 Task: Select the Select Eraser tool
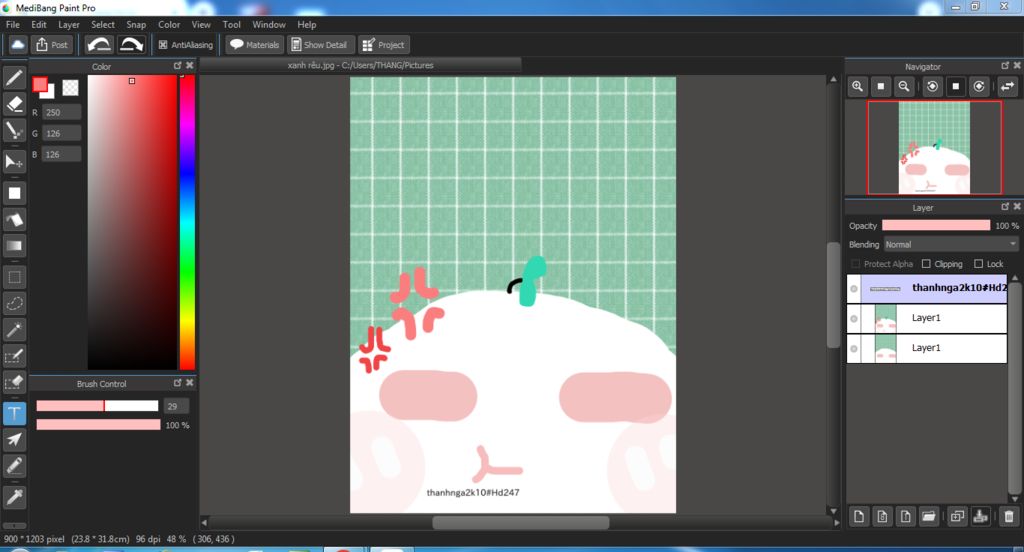(x=14, y=382)
